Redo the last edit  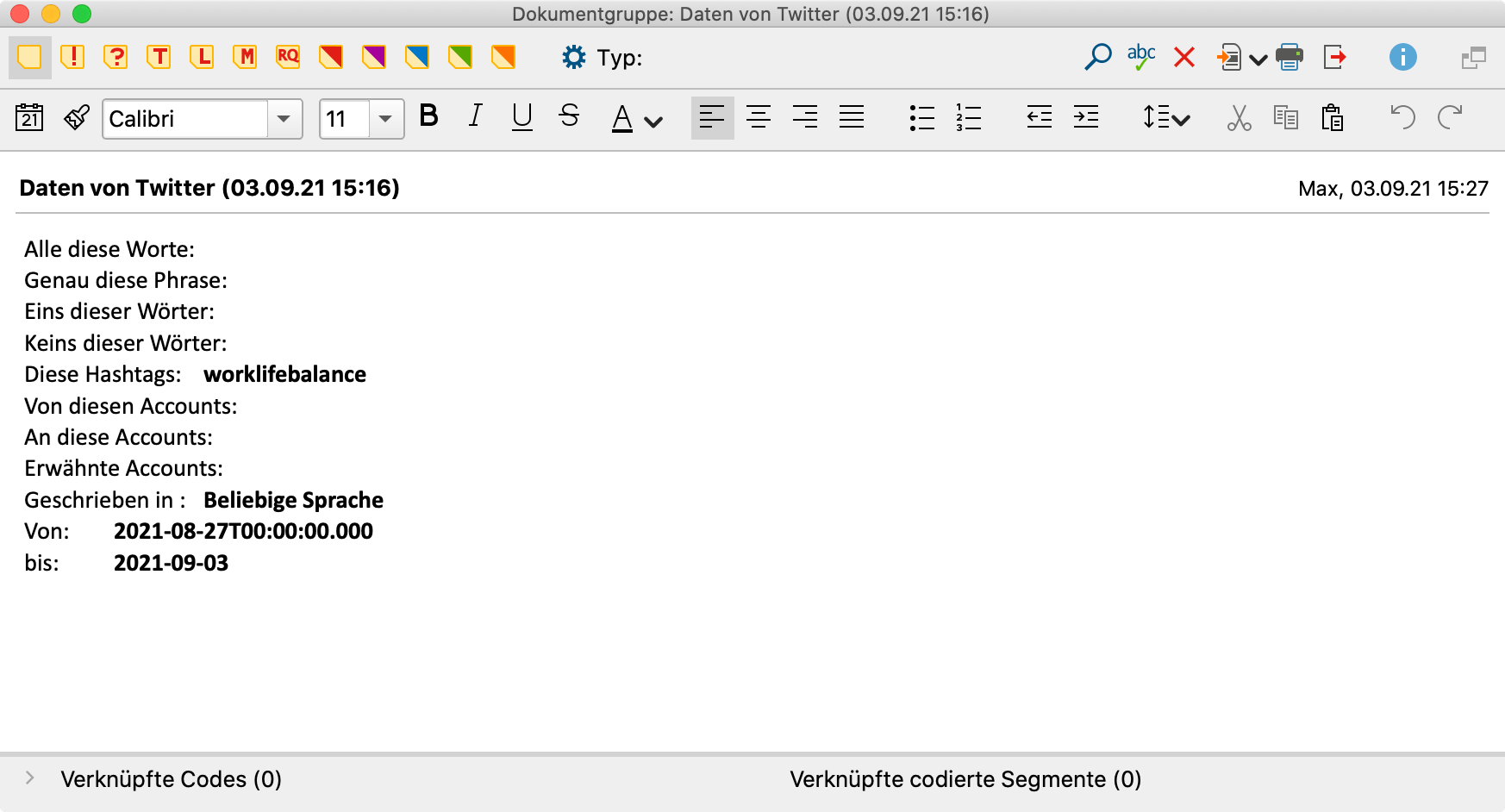(x=1450, y=117)
